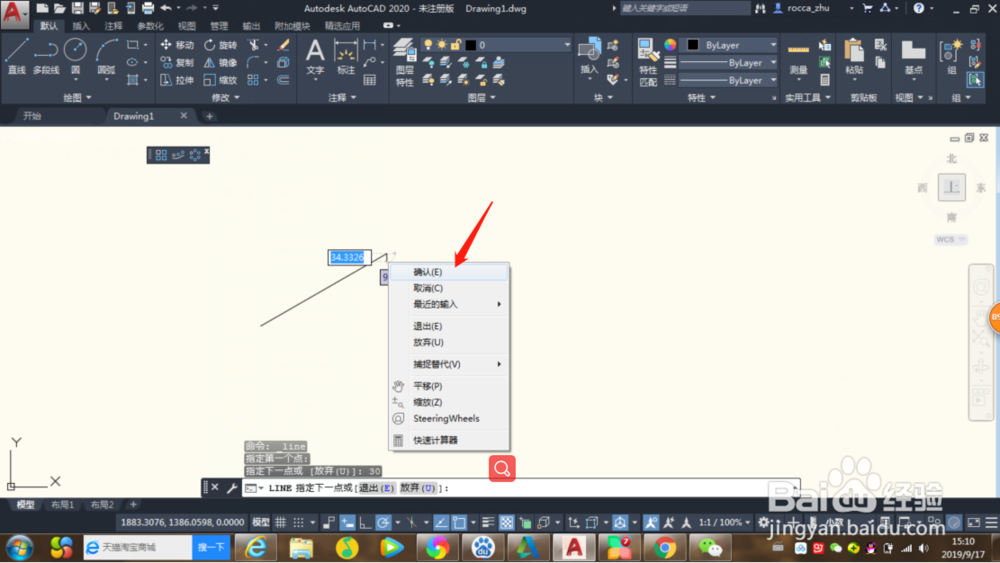Viewport: 1000px width, 563px height.
Task: Expand the 特性 panel dropdown
Action: pos(702,98)
